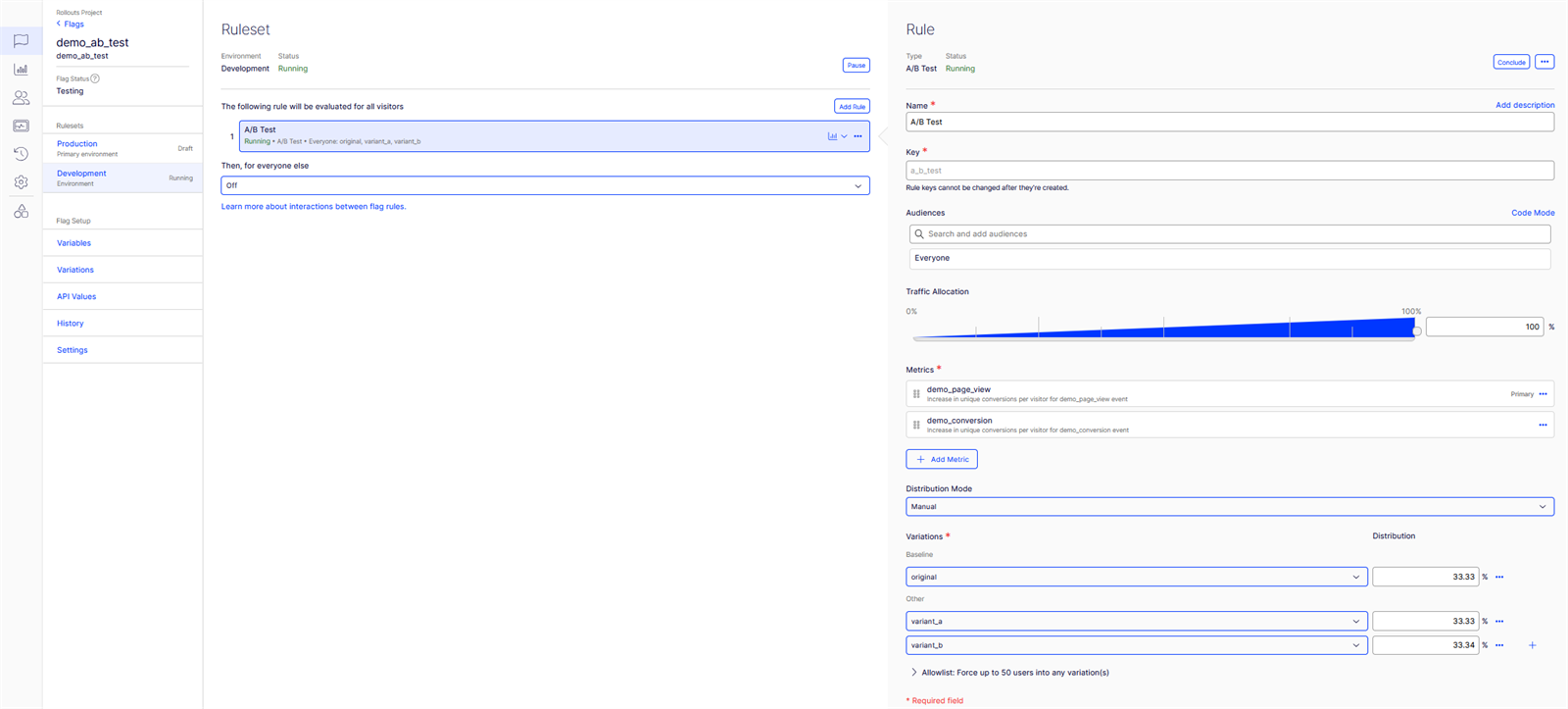Click the Key field showing a_b_test
Image resolution: width=1568 pixels, height=709 pixels.
click(1229, 171)
